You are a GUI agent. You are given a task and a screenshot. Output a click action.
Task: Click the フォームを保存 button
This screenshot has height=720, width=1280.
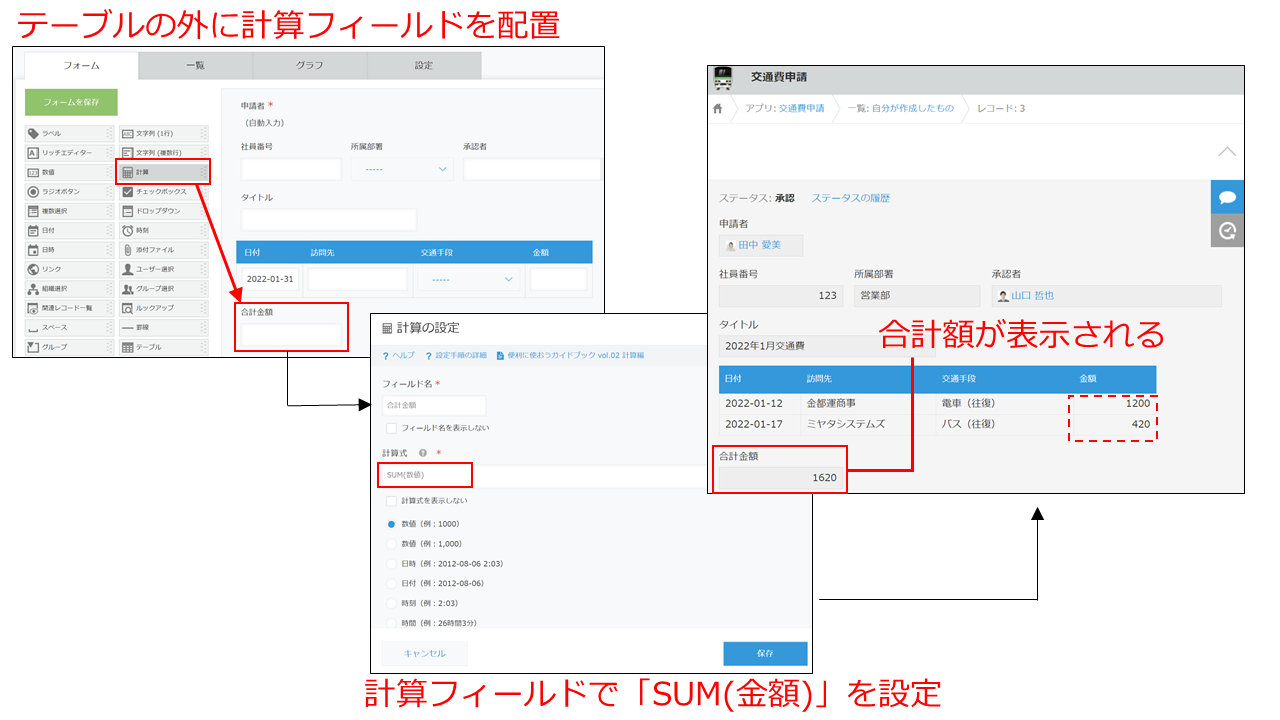[69, 103]
